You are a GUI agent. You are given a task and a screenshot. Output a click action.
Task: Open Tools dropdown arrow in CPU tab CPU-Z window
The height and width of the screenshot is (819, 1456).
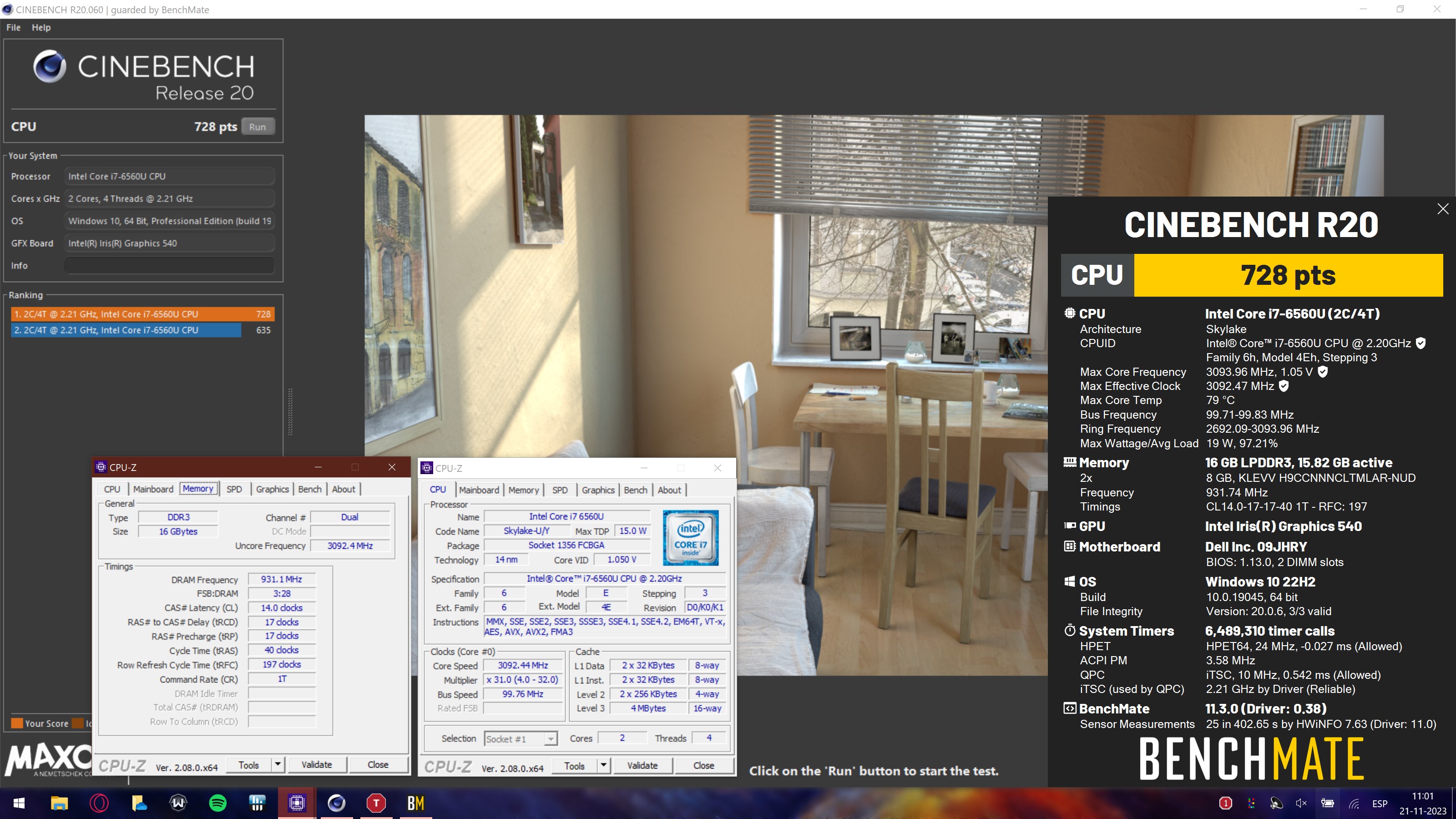(604, 765)
